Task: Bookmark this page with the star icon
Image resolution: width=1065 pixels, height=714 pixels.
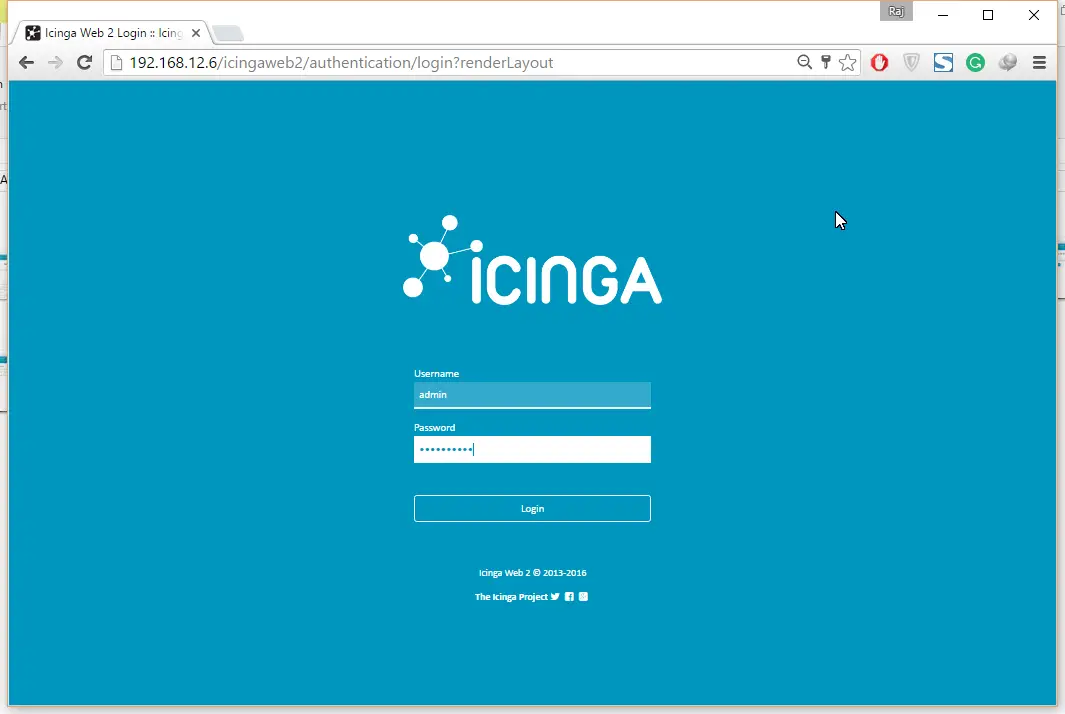Action: (847, 63)
